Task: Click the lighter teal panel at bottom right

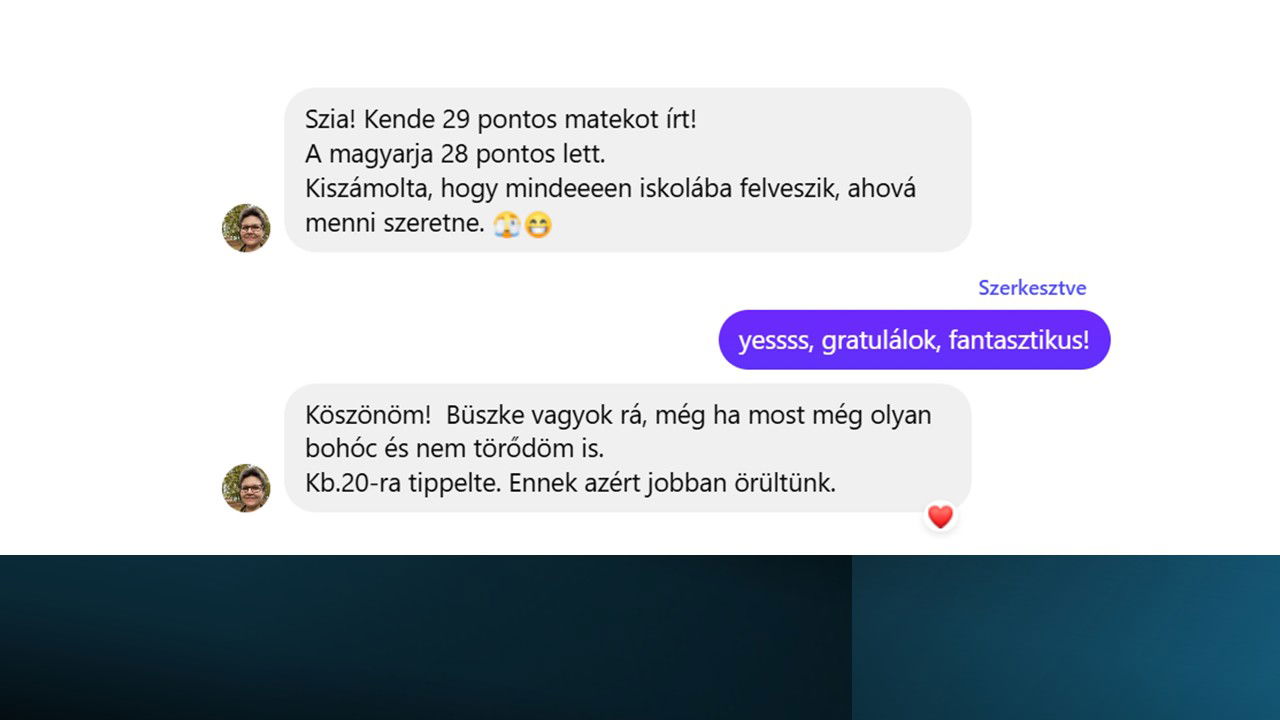Action: tap(1066, 637)
